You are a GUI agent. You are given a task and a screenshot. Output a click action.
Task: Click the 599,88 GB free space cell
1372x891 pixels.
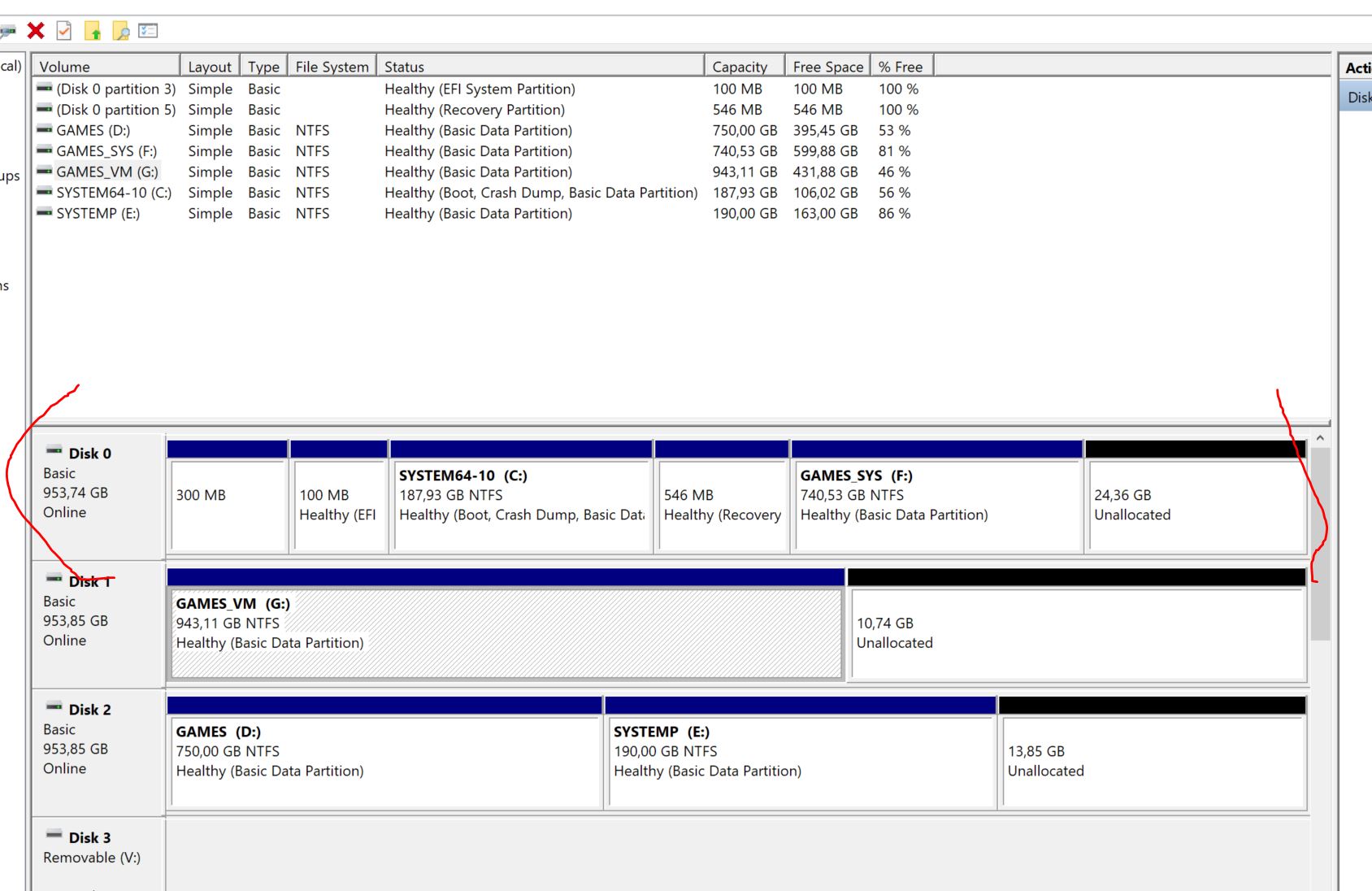825,151
